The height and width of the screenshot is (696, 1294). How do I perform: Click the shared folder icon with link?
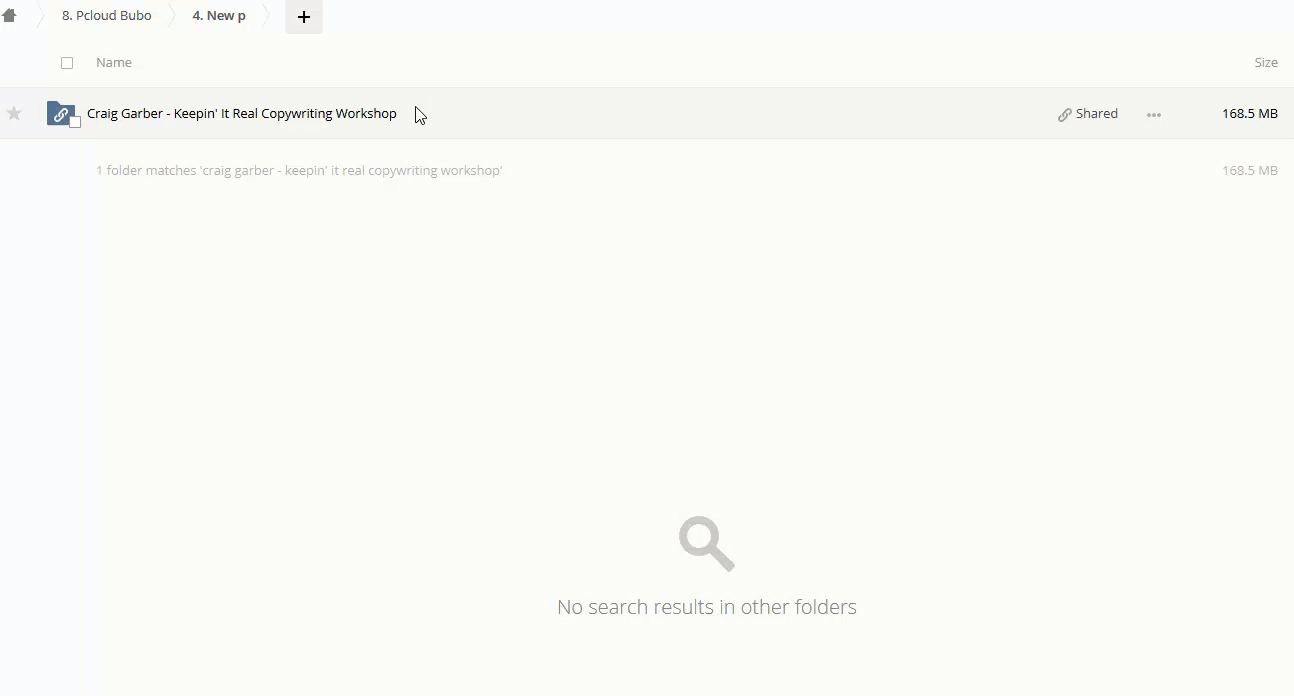[59, 113]
